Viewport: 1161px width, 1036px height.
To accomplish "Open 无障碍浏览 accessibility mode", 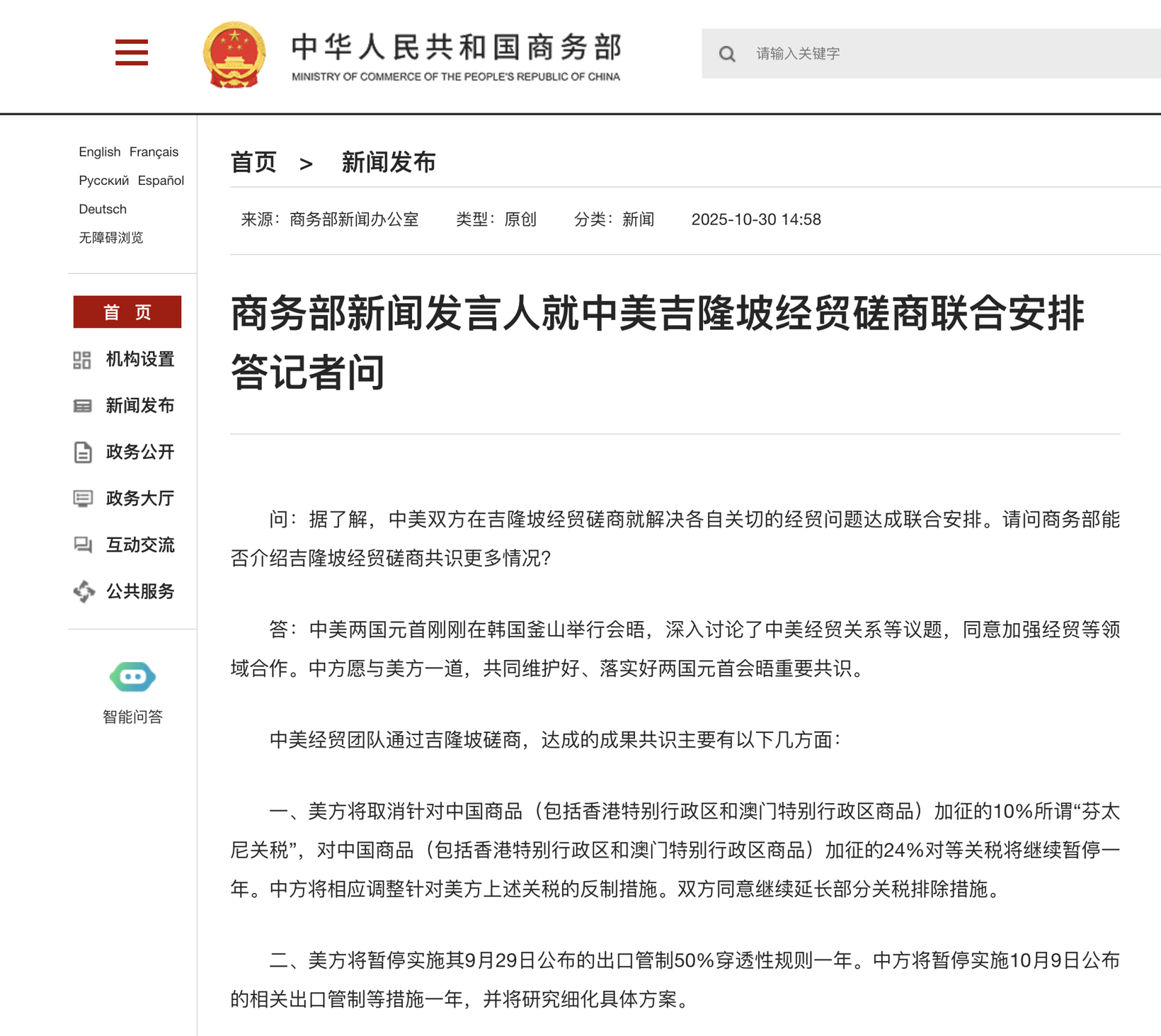I will [110, 238].
